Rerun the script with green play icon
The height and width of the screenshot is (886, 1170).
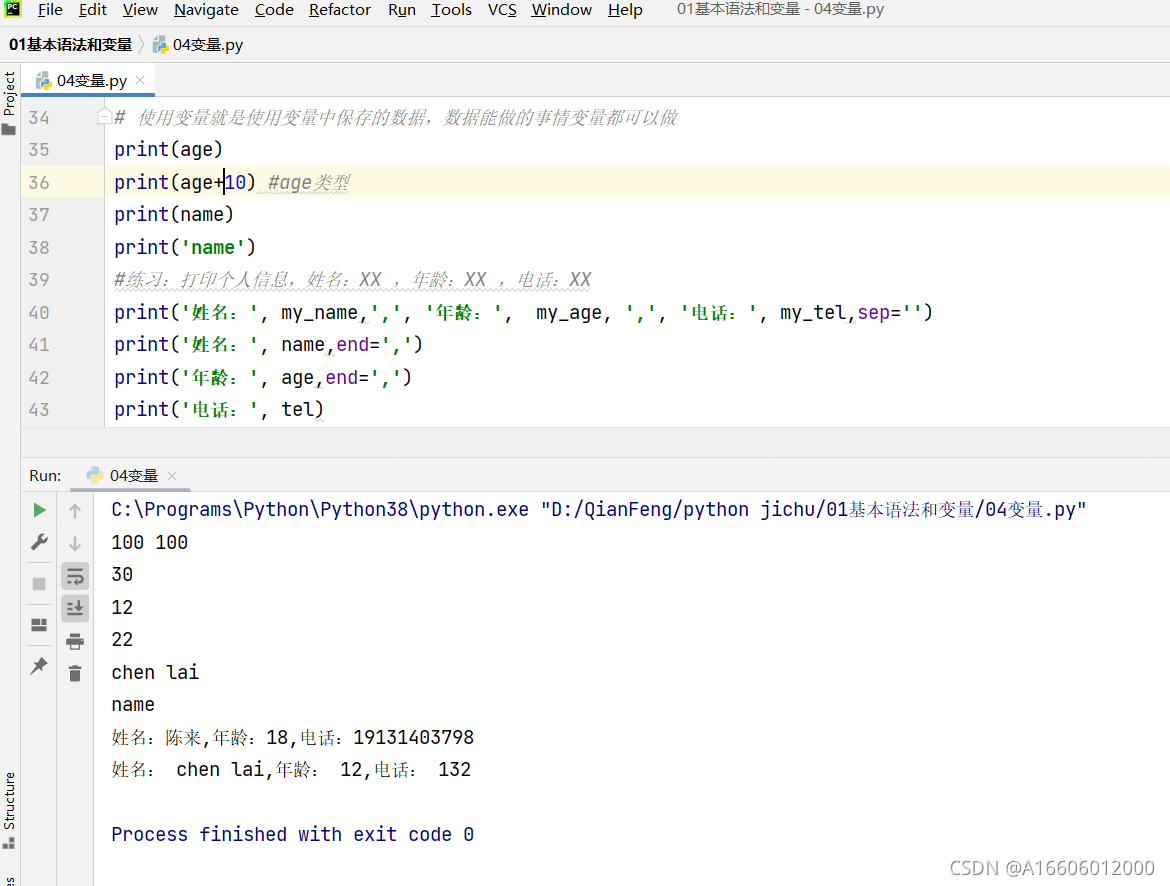click(x=40, y=511)
